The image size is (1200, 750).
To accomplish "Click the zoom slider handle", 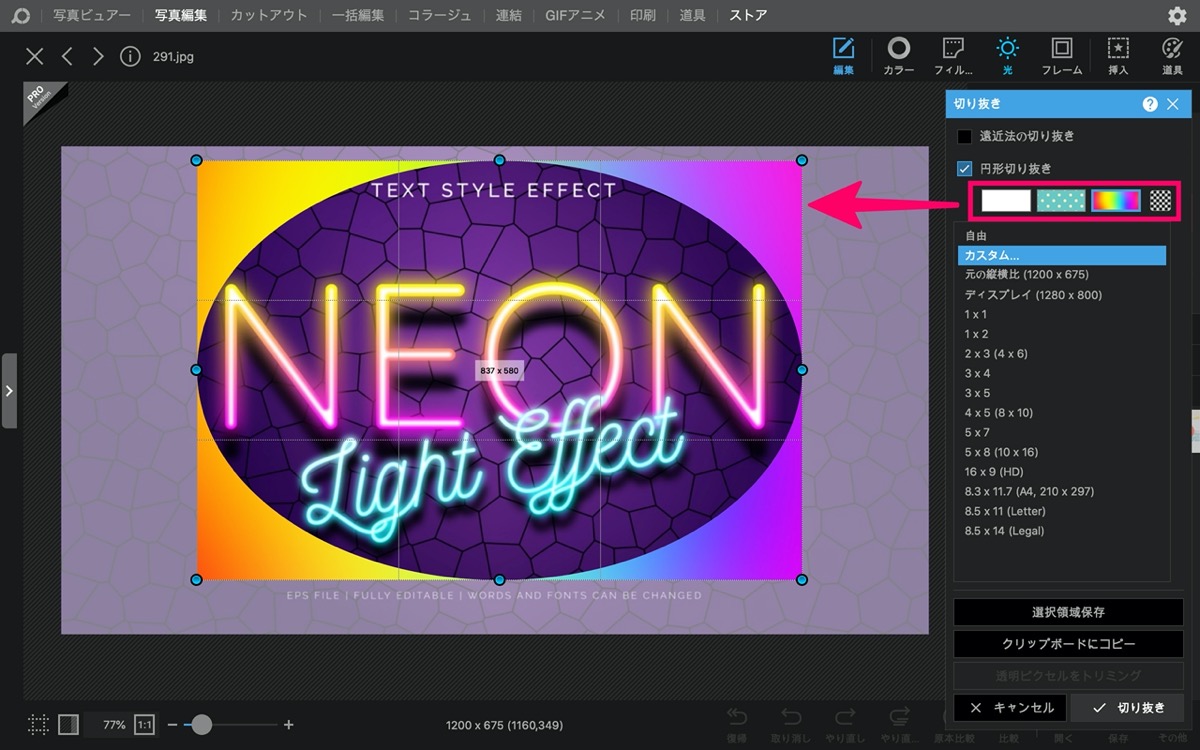I will (x=202, y=724).
